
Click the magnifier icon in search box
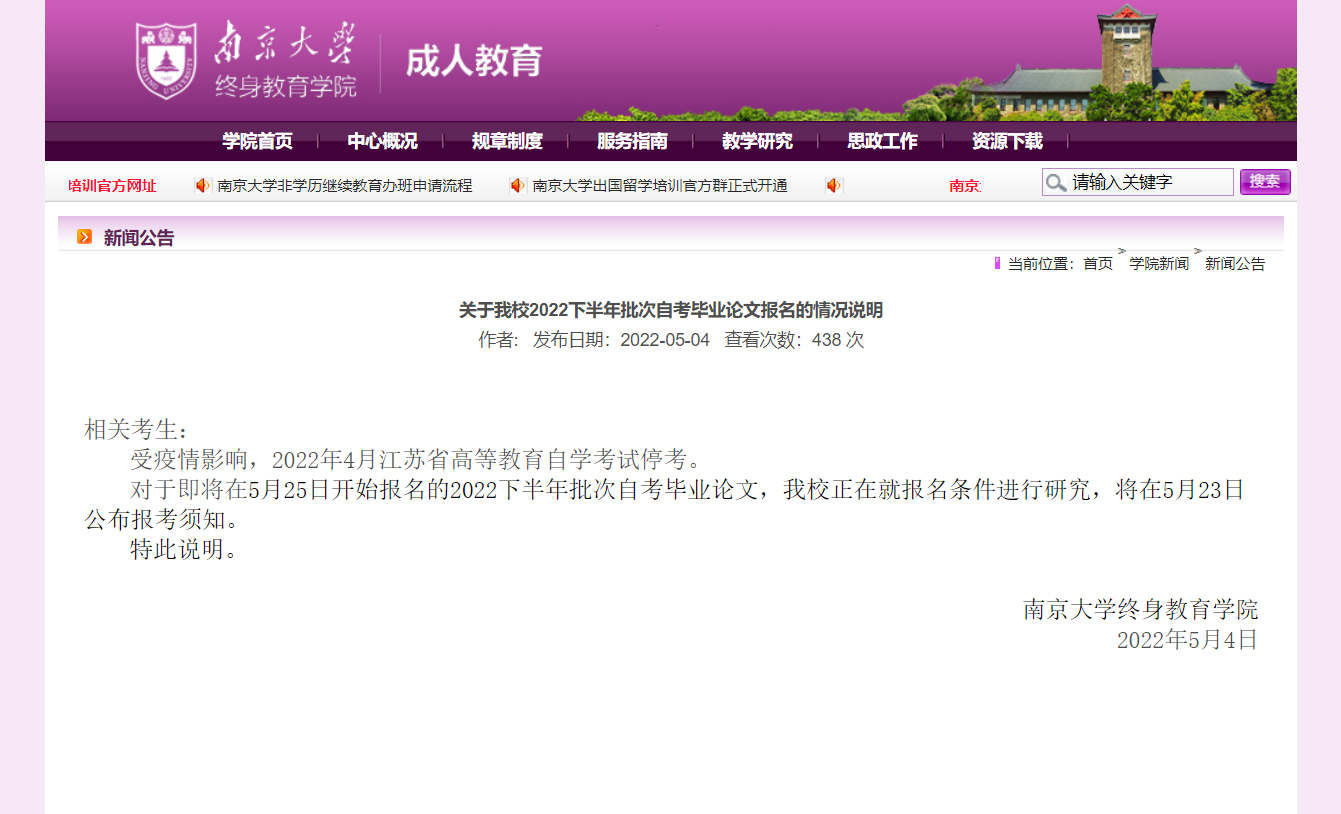pyautogui.click(x=1055, y=182)
